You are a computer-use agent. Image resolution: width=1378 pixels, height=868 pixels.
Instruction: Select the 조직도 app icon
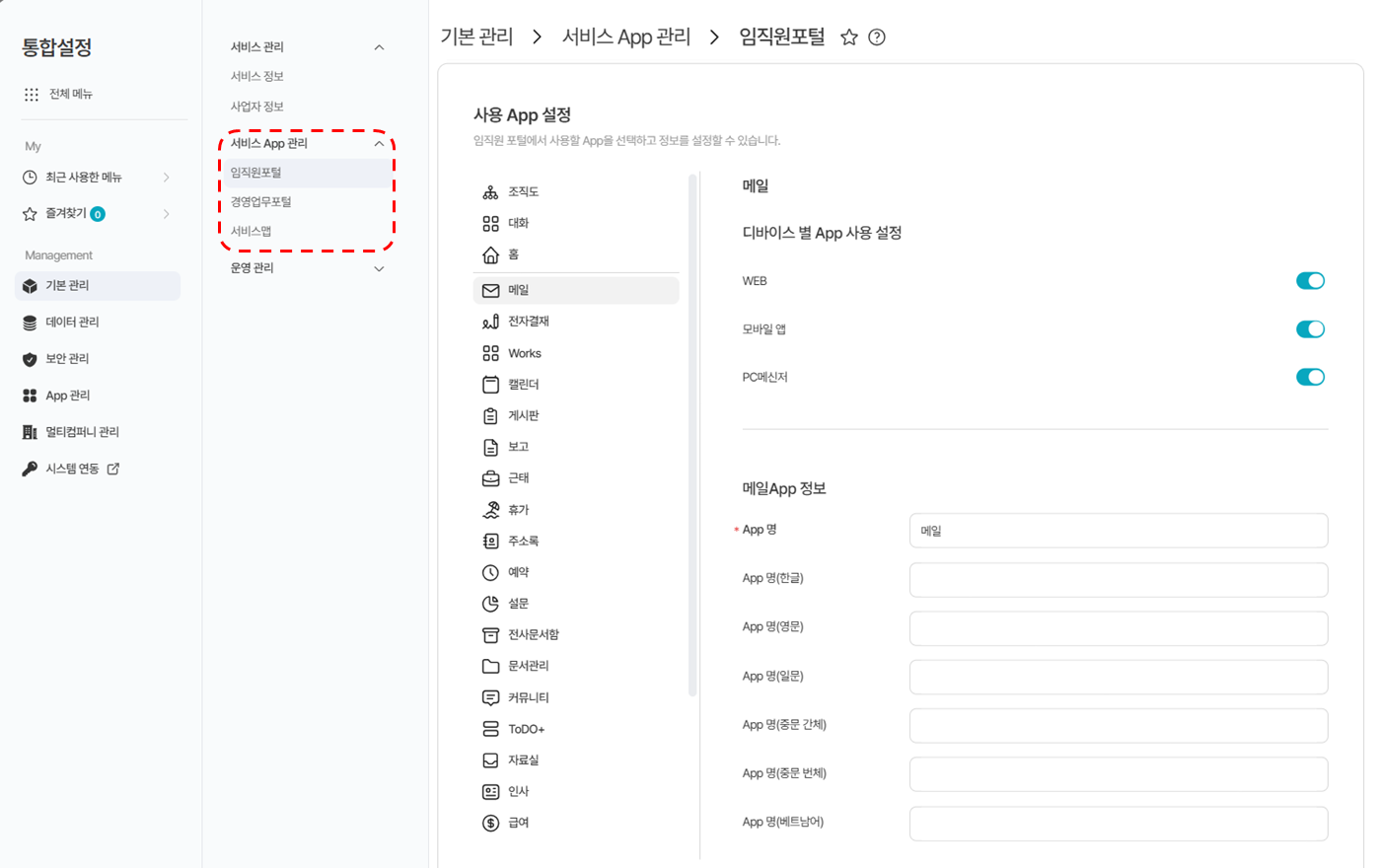click(x=490, y=192)
